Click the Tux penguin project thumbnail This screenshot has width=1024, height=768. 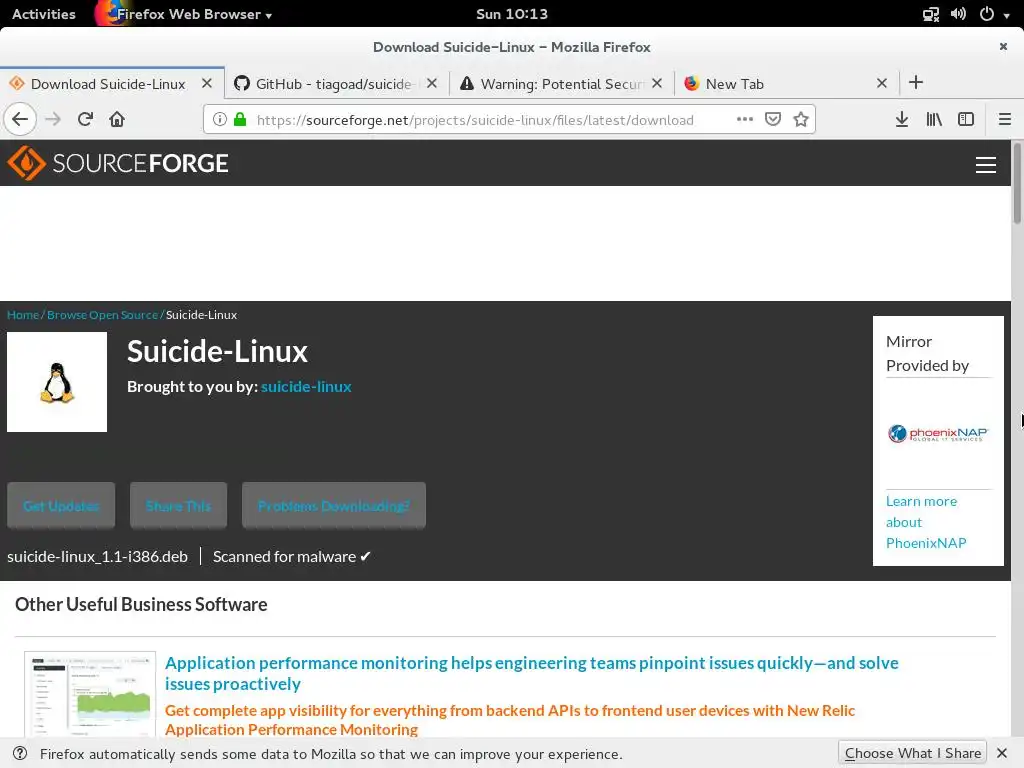(57, 382)
